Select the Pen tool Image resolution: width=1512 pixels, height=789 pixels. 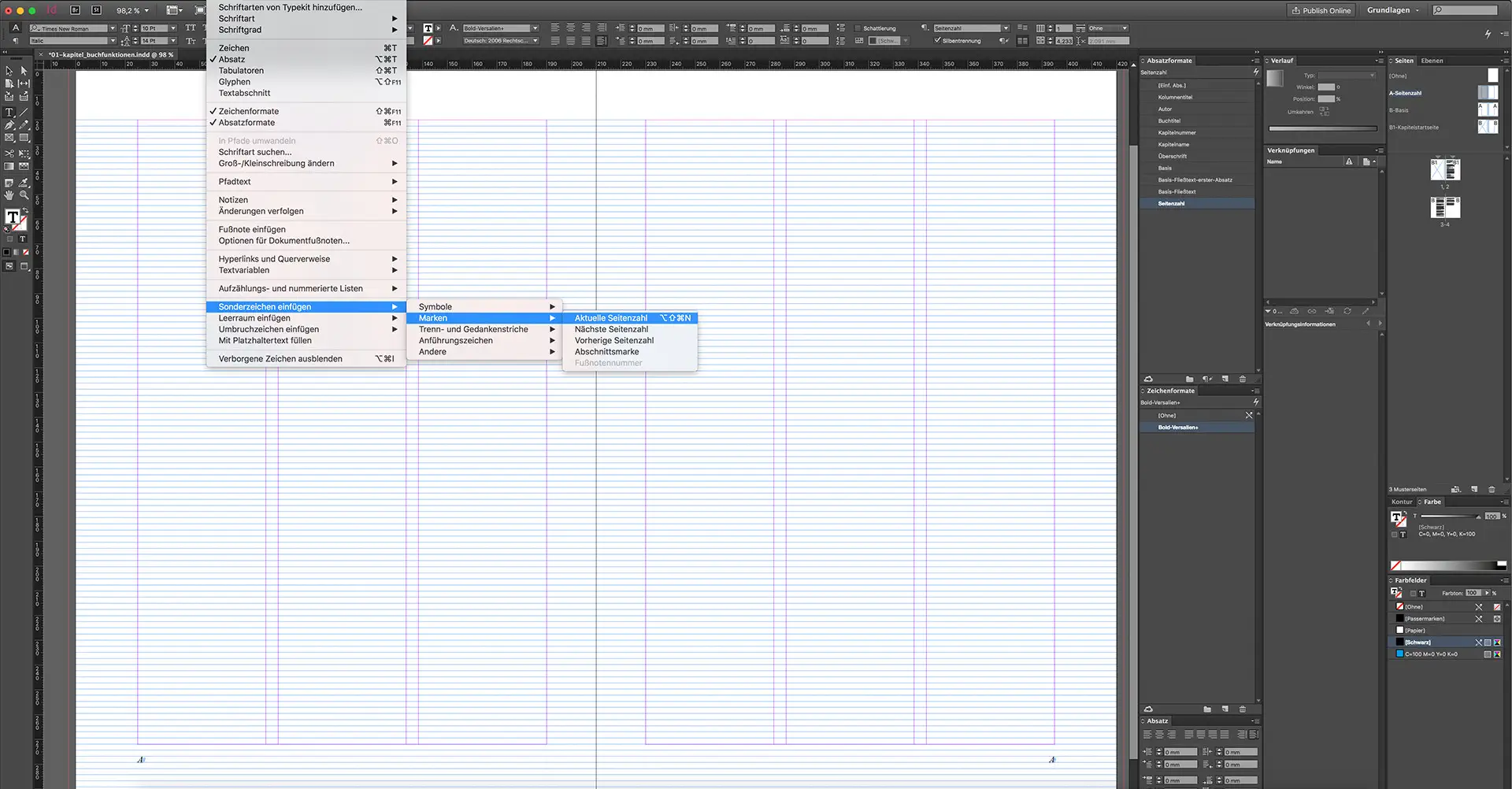pos(8,124)
